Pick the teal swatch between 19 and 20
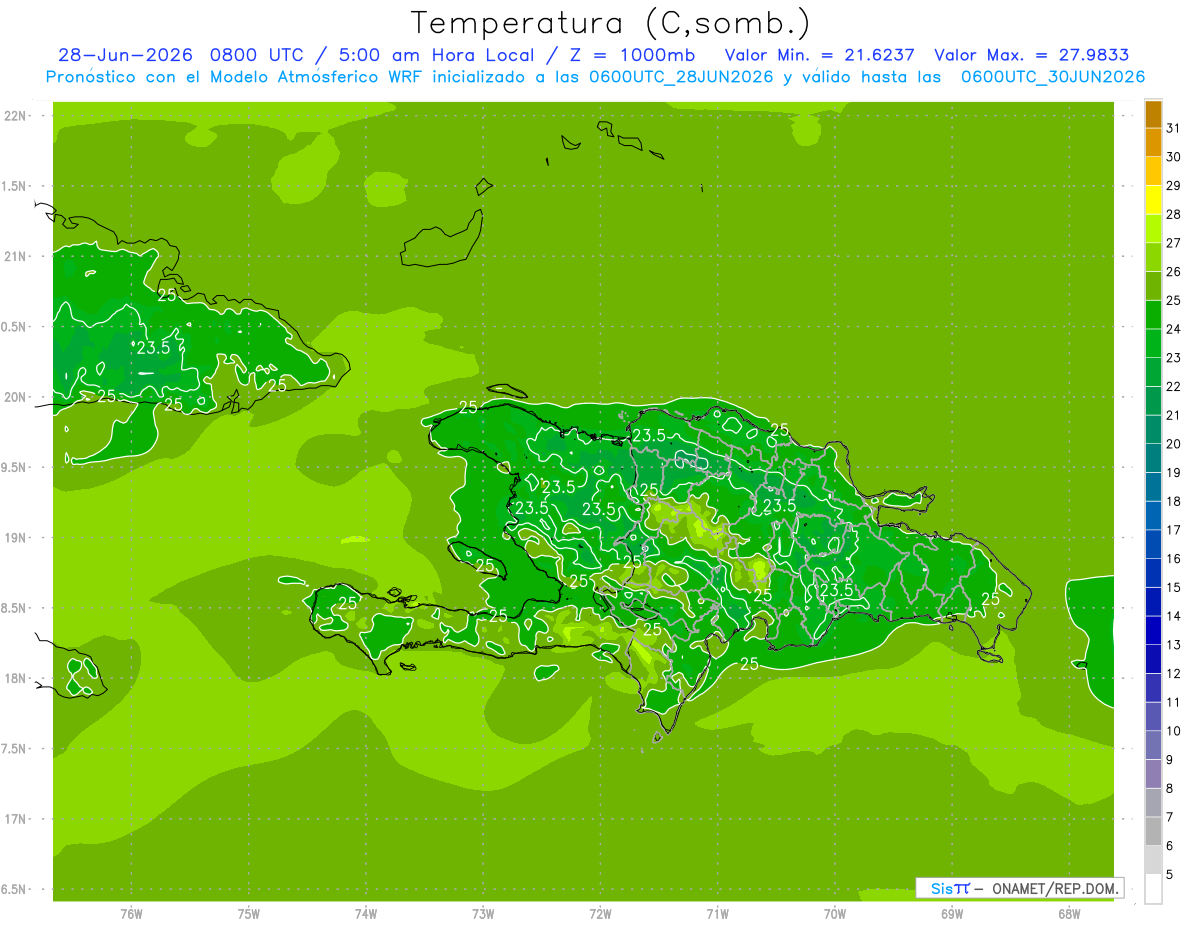 1153,458
